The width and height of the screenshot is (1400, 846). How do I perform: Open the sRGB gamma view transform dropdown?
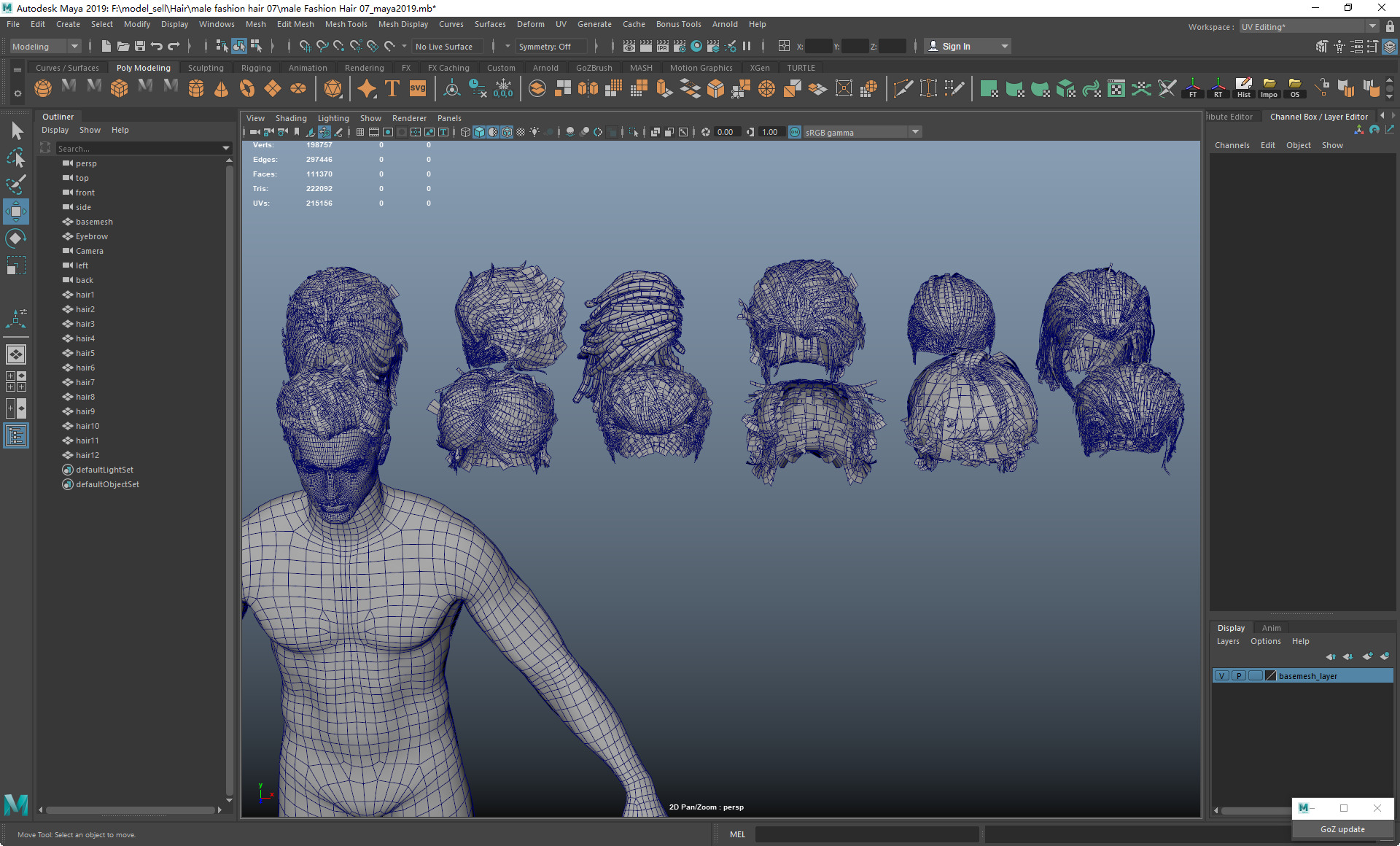pos(862,132)
